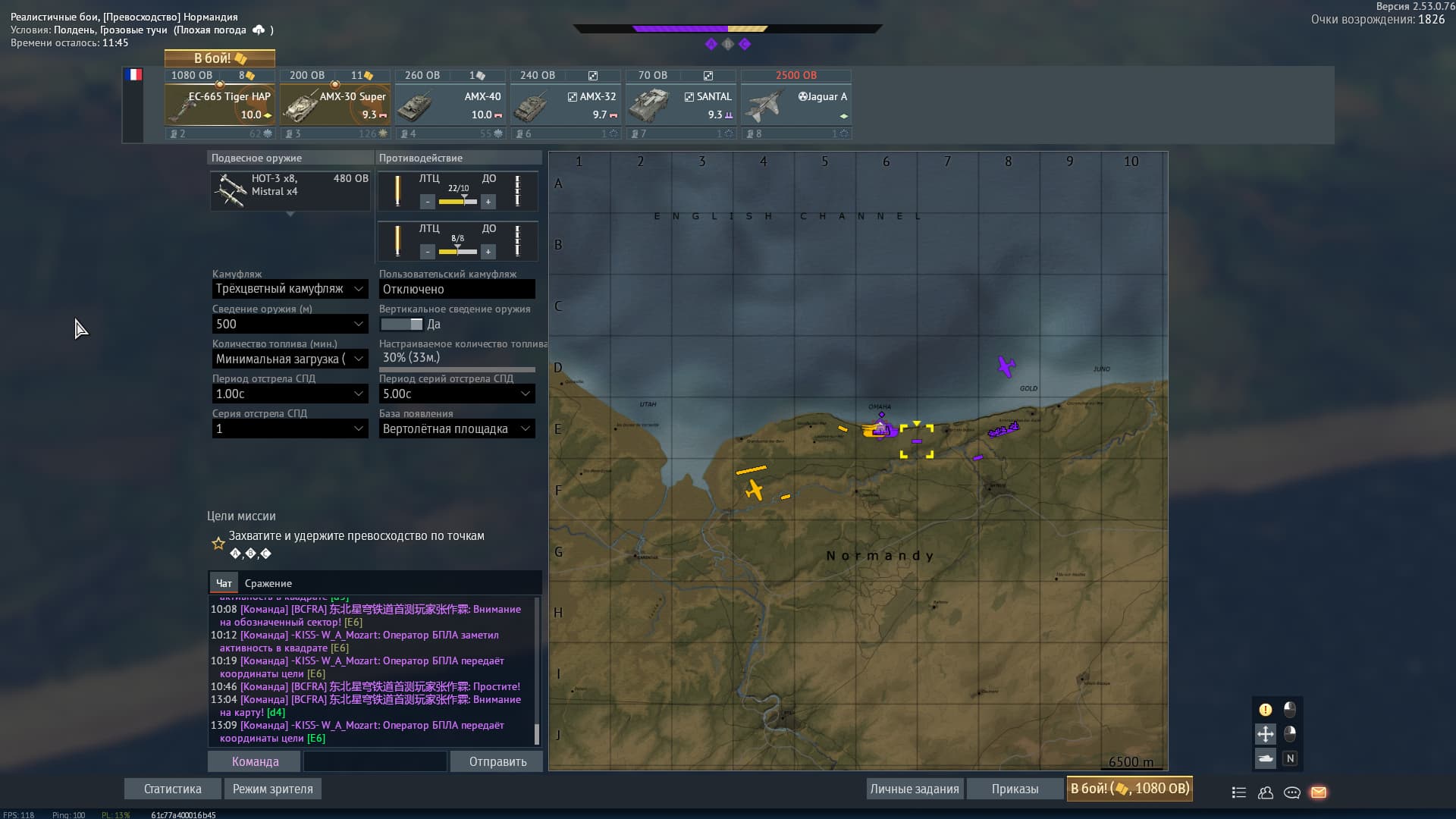Open the bulleted list log icon
This screenshot has height=819, width=1456.
[1238, 792]
